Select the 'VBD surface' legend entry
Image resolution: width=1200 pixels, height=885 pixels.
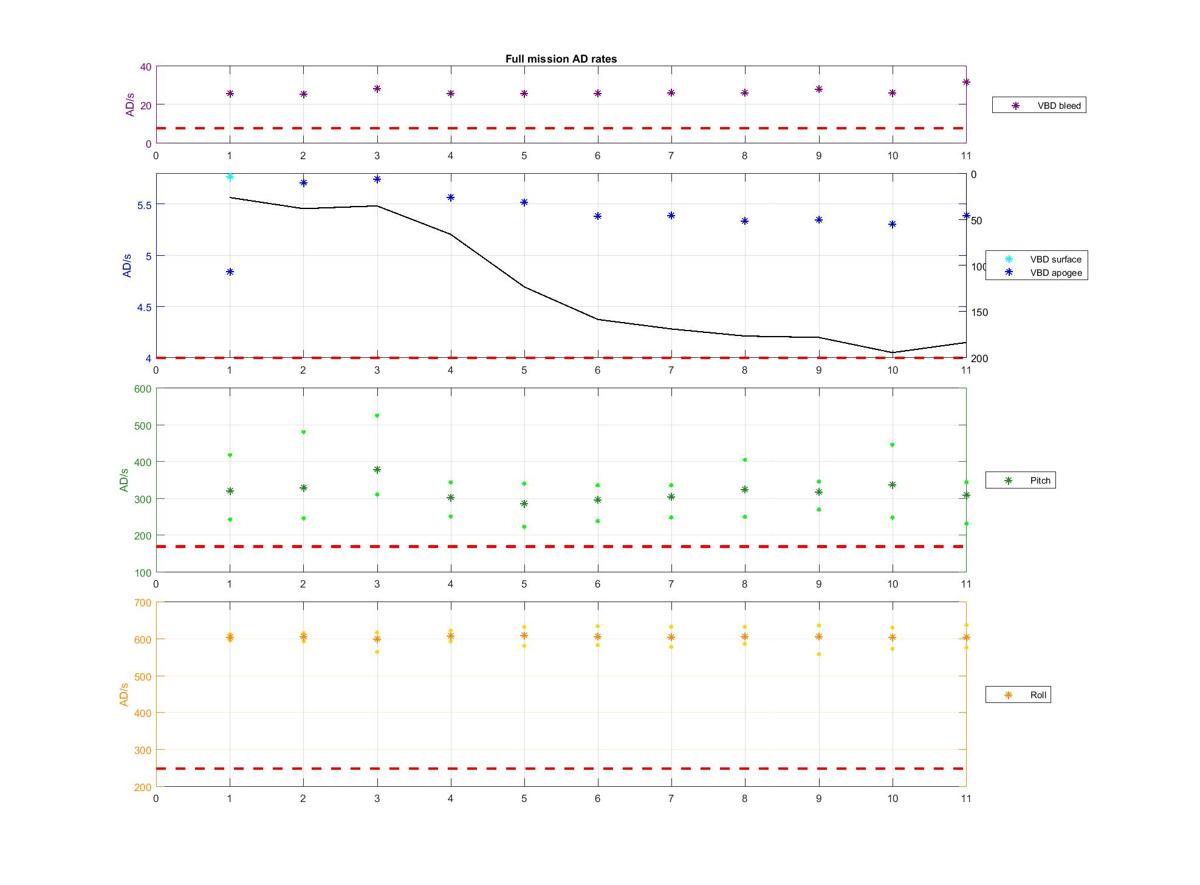[x=1038, y=259]
